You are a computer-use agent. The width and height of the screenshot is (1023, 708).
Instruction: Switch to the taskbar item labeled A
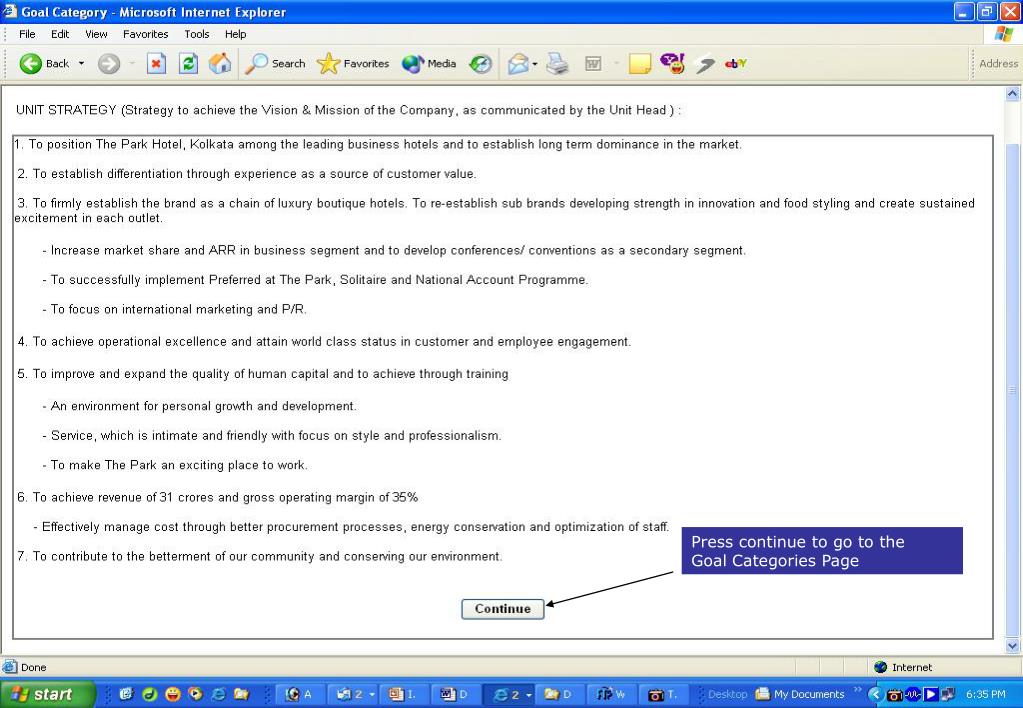click(299, 694)
